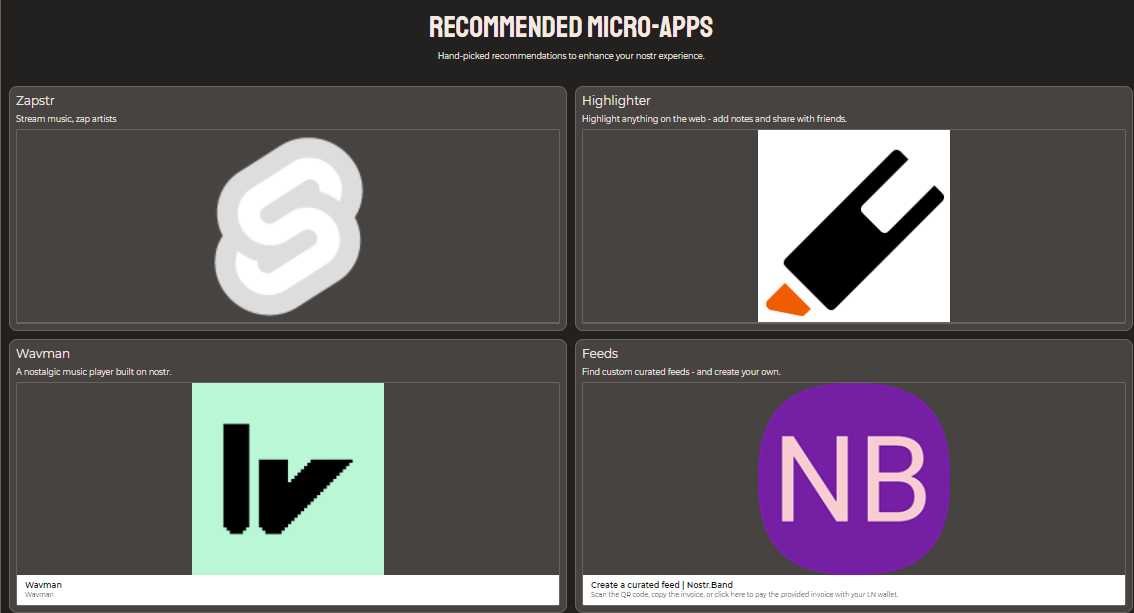The width and height of the screenshot is (1134, 613).
Task: Click the 'Recommended Micro-Apps' heading
Action: [571, 27]
